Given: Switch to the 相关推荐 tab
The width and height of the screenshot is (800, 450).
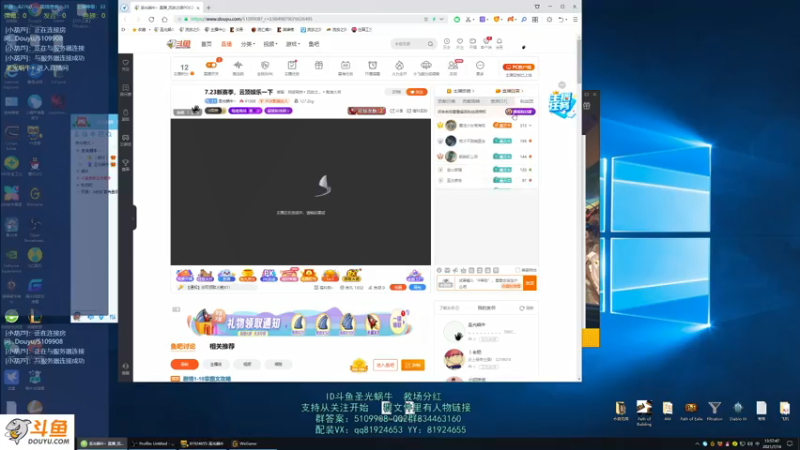Looking at the screenshot, I should coord(222,346).
